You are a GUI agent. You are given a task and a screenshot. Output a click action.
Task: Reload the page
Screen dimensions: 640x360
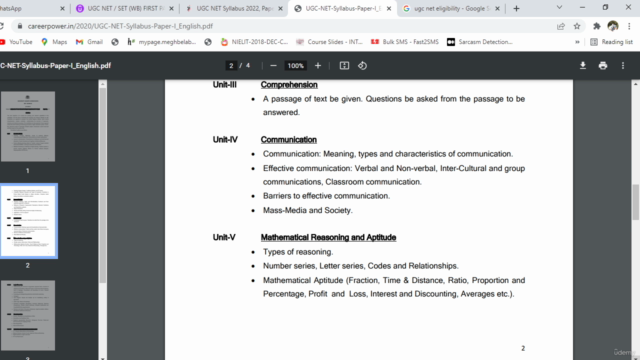click(2, 26)
